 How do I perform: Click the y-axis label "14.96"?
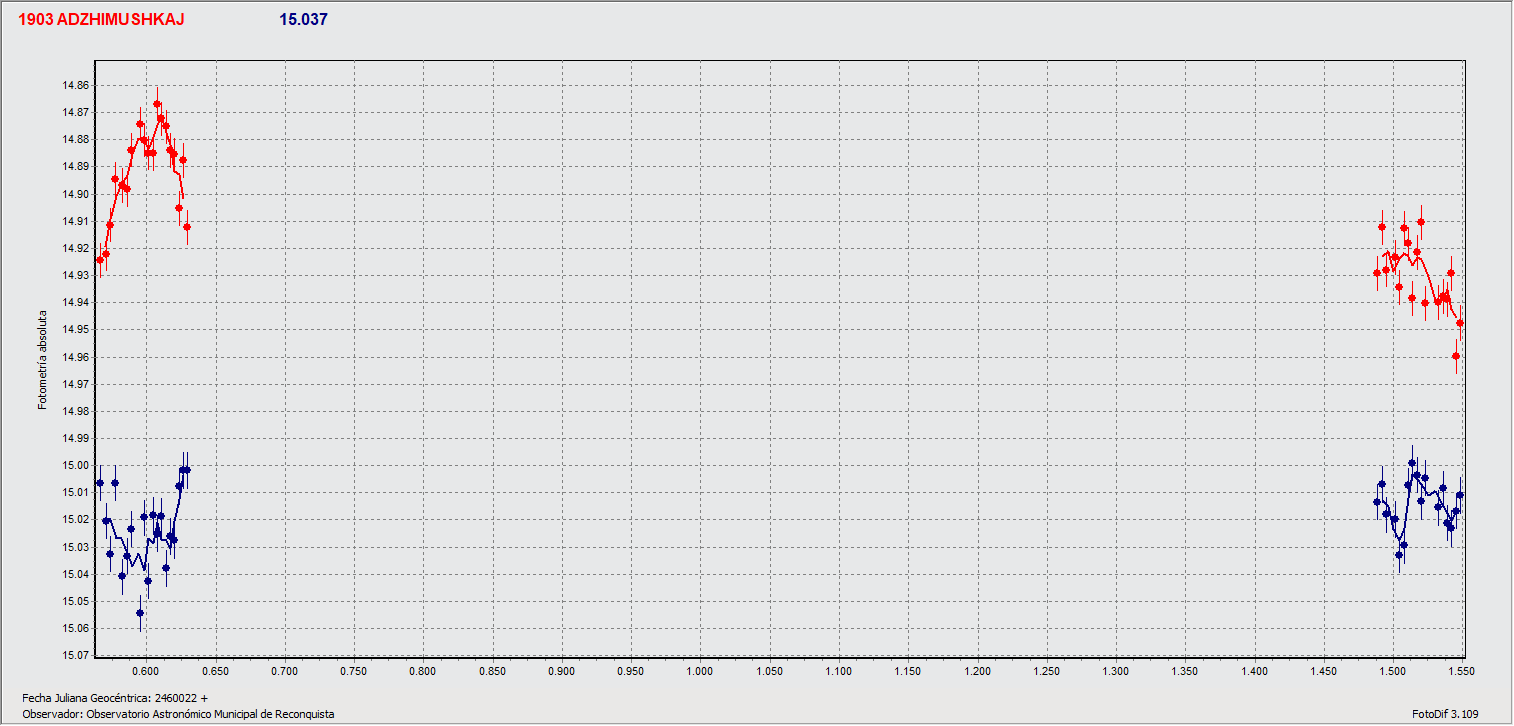click(75, 357)
